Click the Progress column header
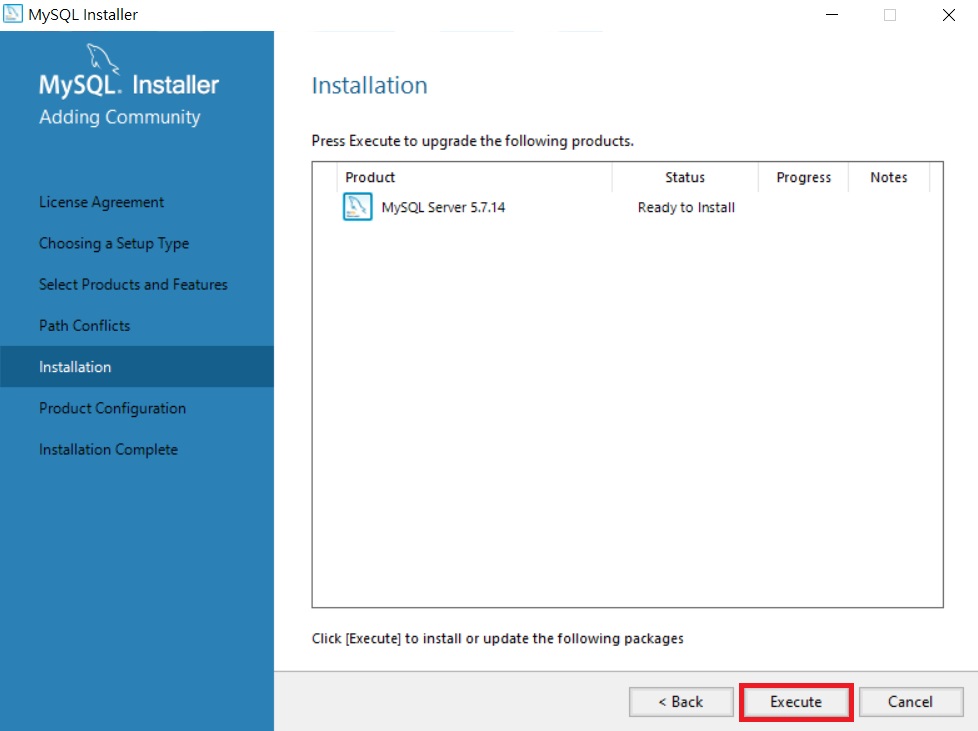 tap(803, 177)
